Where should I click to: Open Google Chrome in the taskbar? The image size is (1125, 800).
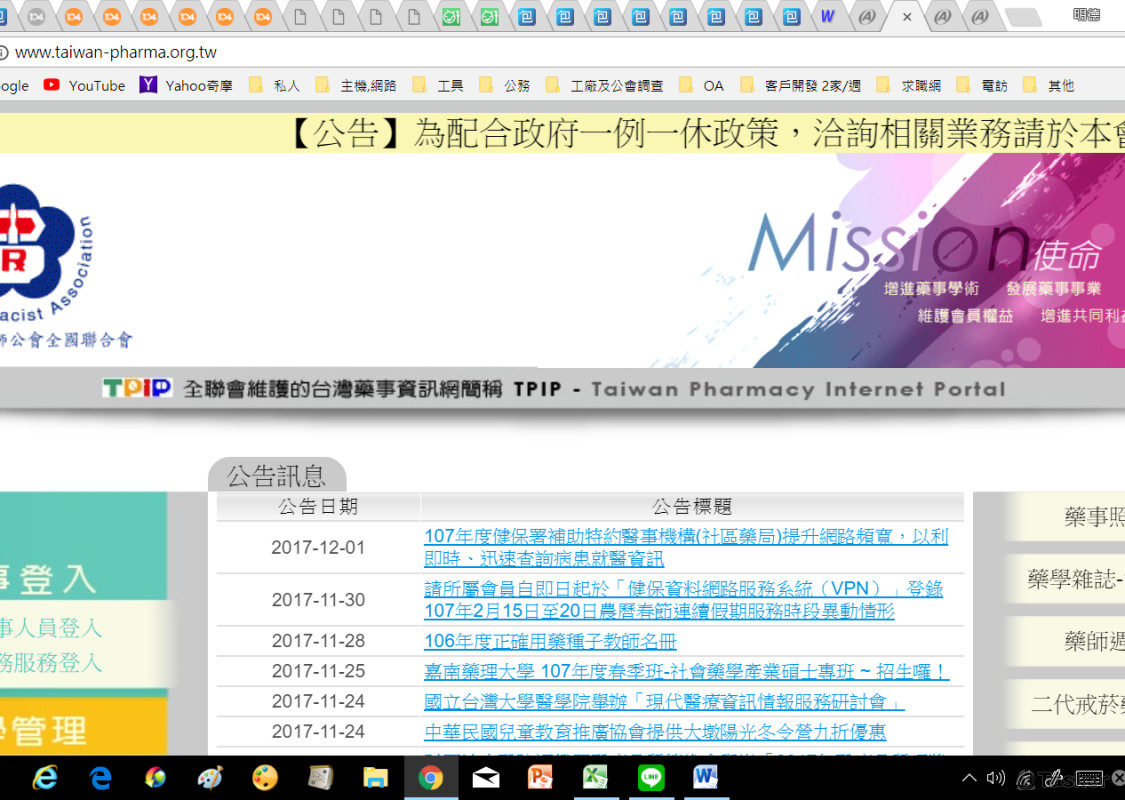(x=431, y=778)
